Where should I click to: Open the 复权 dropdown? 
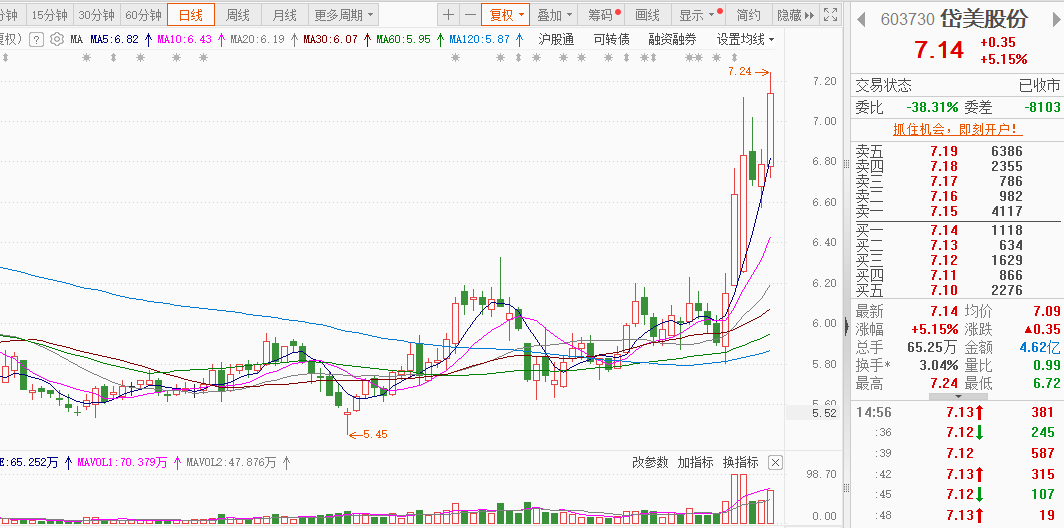pyautogui.click(x=506, y=14)
